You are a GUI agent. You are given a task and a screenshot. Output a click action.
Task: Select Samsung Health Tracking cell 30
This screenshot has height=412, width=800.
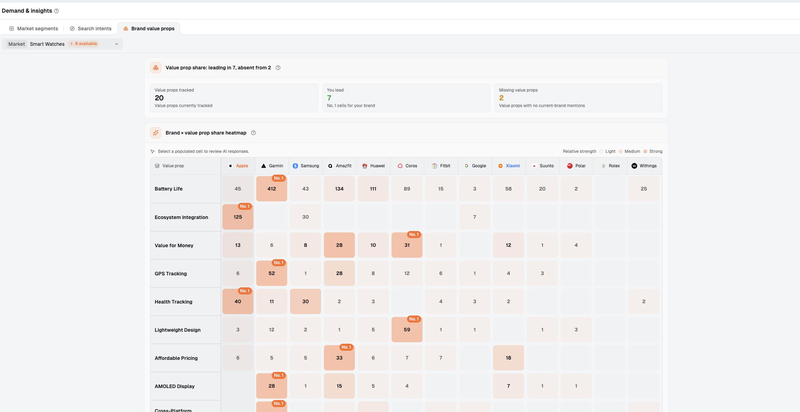(x=305, y=301)
